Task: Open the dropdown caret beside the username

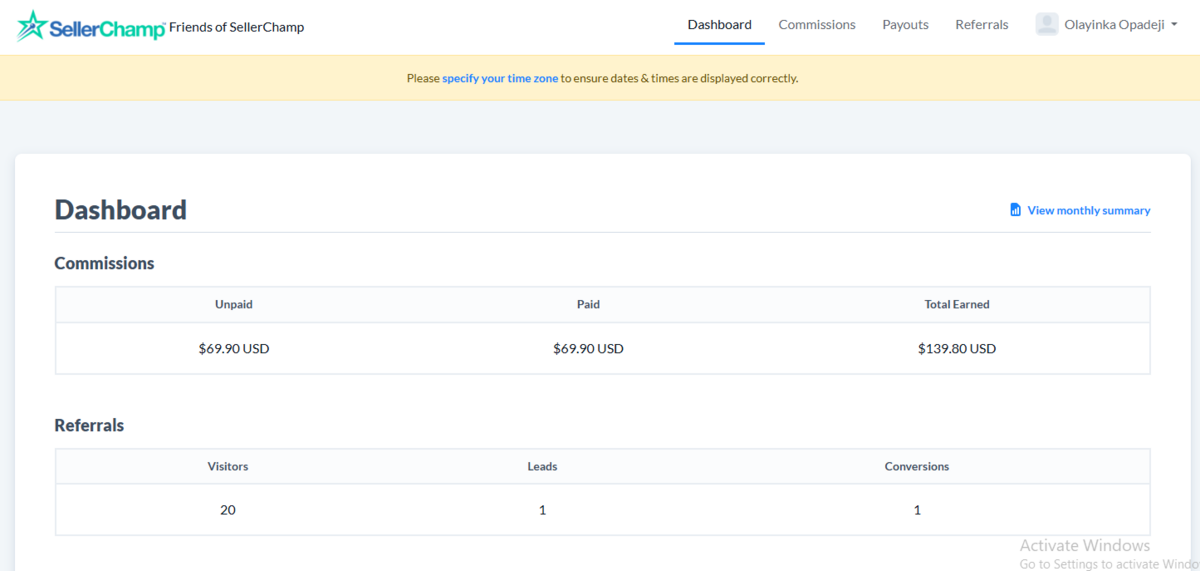Action: click(x=1174, y=26)
